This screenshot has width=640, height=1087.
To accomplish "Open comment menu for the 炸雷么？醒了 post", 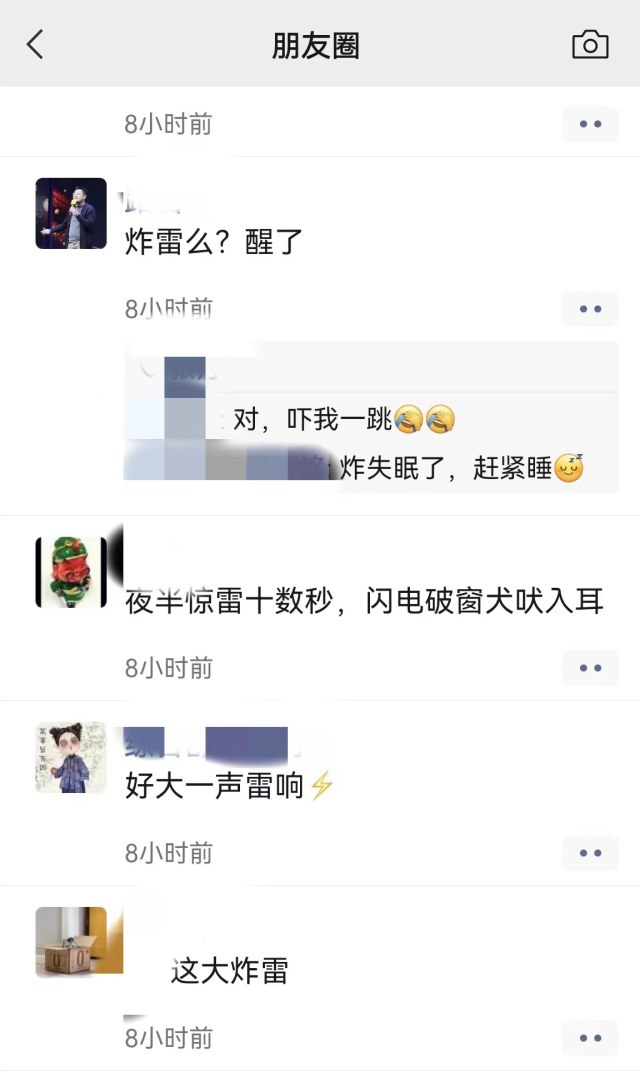I will click(x=590, y=308).
